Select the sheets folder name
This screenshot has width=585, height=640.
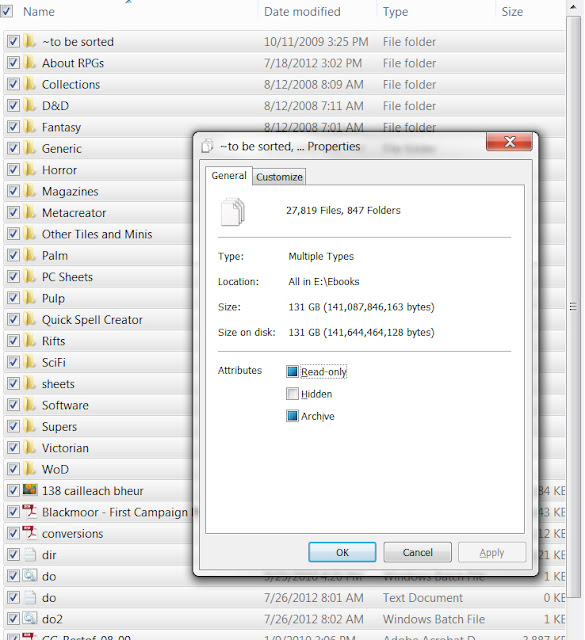pos(58,384)
